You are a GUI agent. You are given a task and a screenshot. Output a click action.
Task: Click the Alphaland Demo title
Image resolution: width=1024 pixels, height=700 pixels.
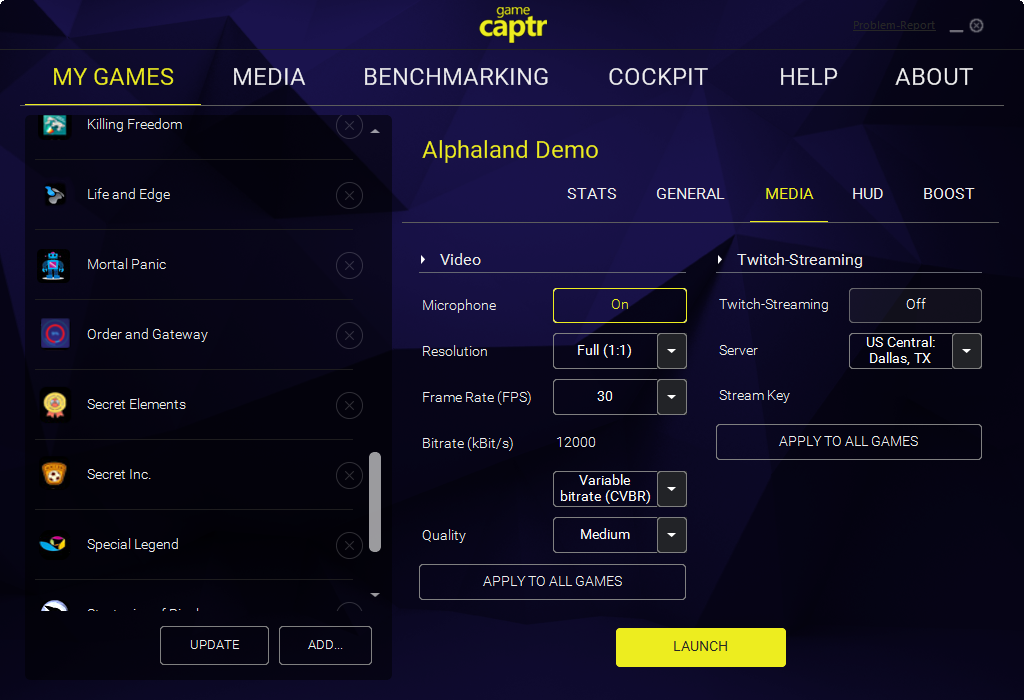pyautogui.click(x=510, y=150)
